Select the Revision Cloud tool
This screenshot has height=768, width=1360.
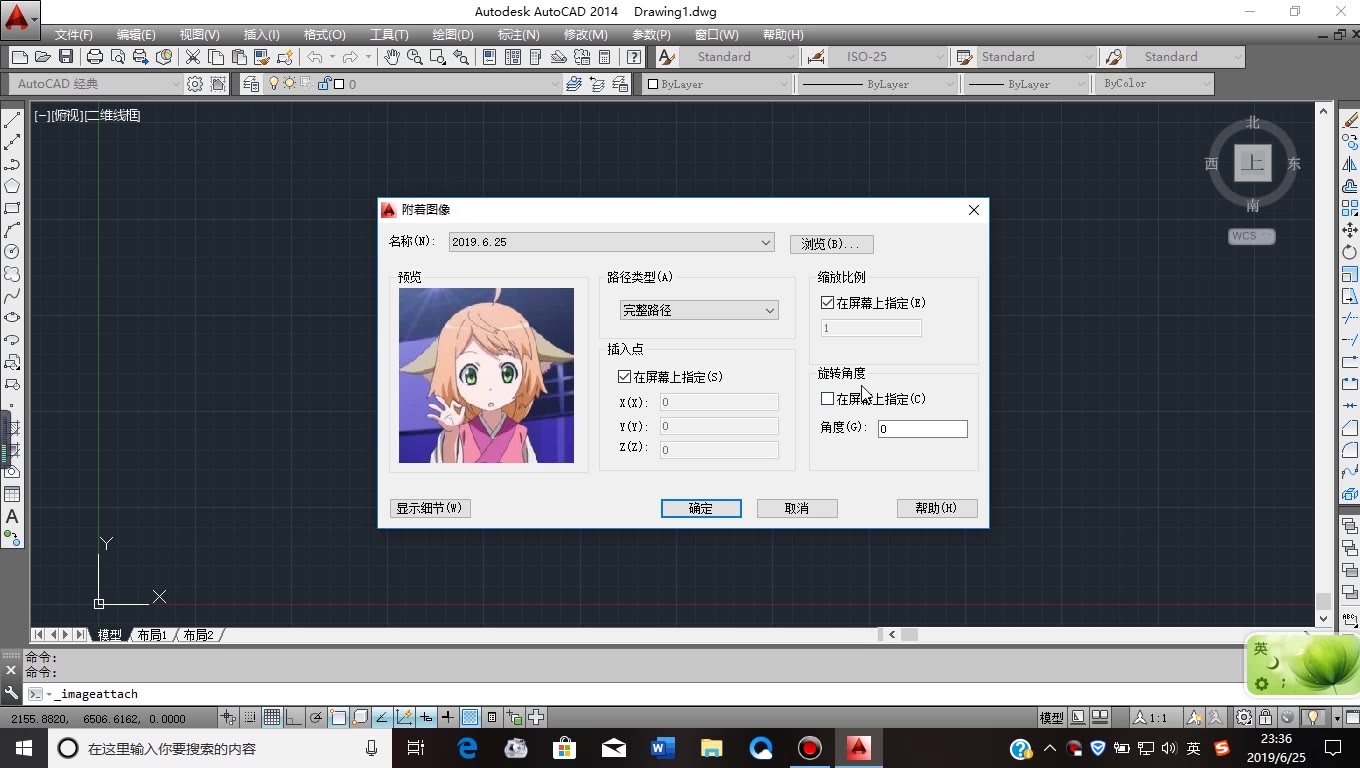point(12,274)
